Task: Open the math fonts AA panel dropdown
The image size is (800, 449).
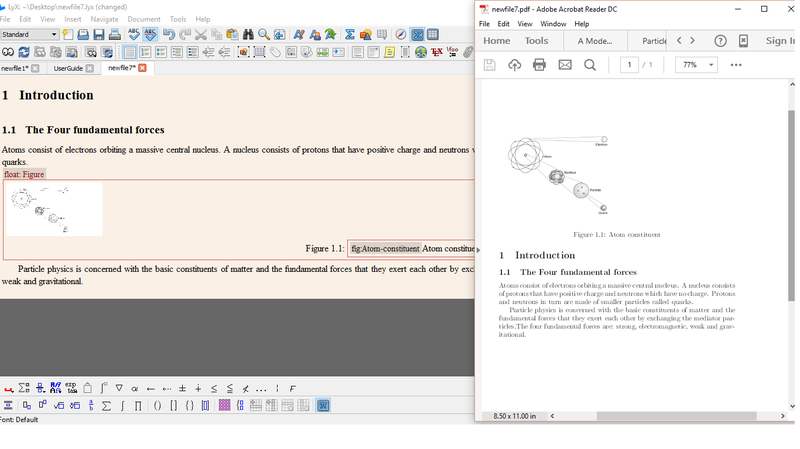Action: tap(56, 388)
